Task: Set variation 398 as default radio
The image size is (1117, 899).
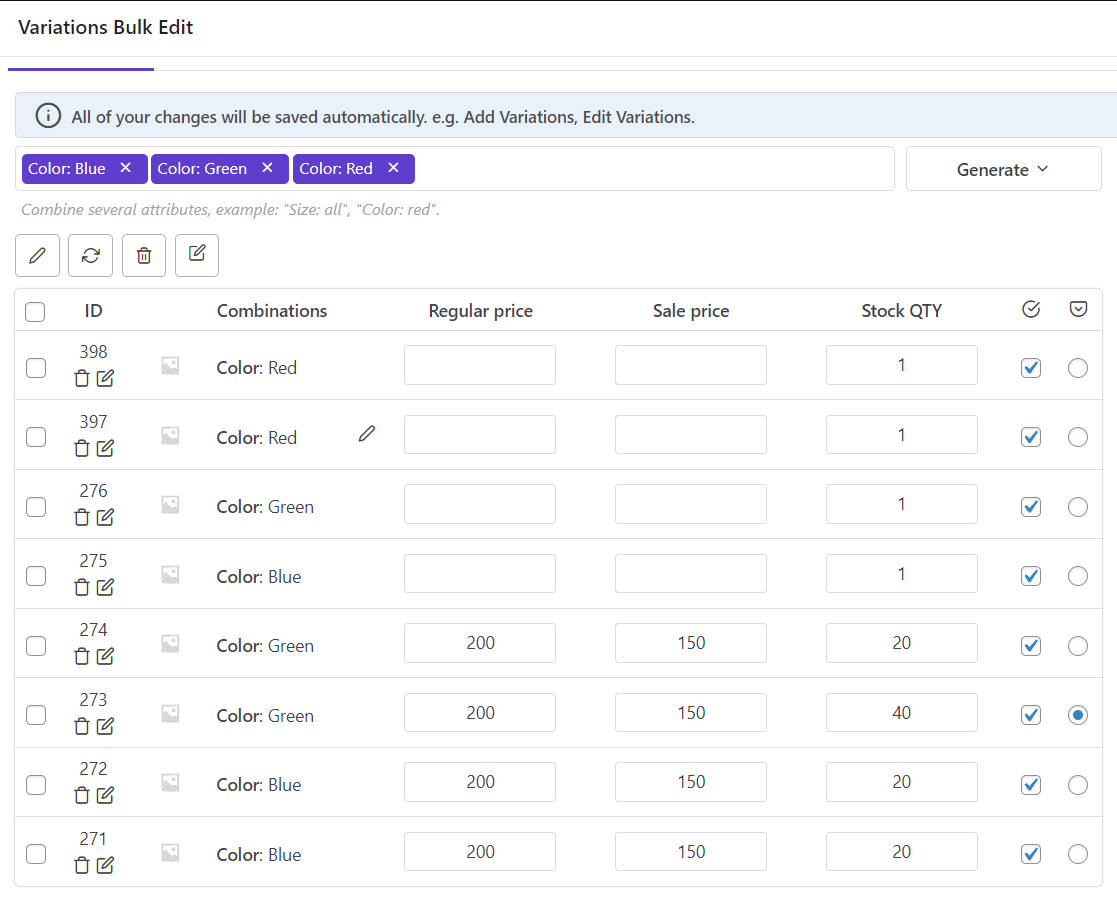Action: pyautogui.click(x=1078, y=368)
